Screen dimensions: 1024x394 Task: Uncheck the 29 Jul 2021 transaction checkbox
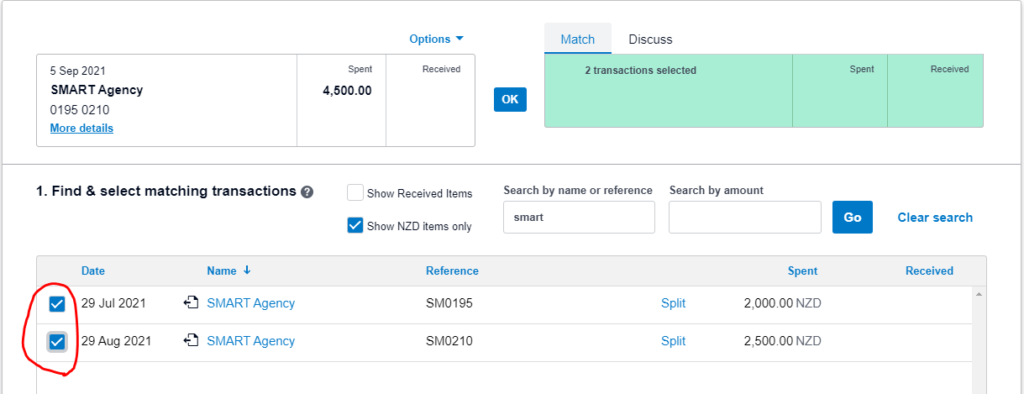coord(57,304)
